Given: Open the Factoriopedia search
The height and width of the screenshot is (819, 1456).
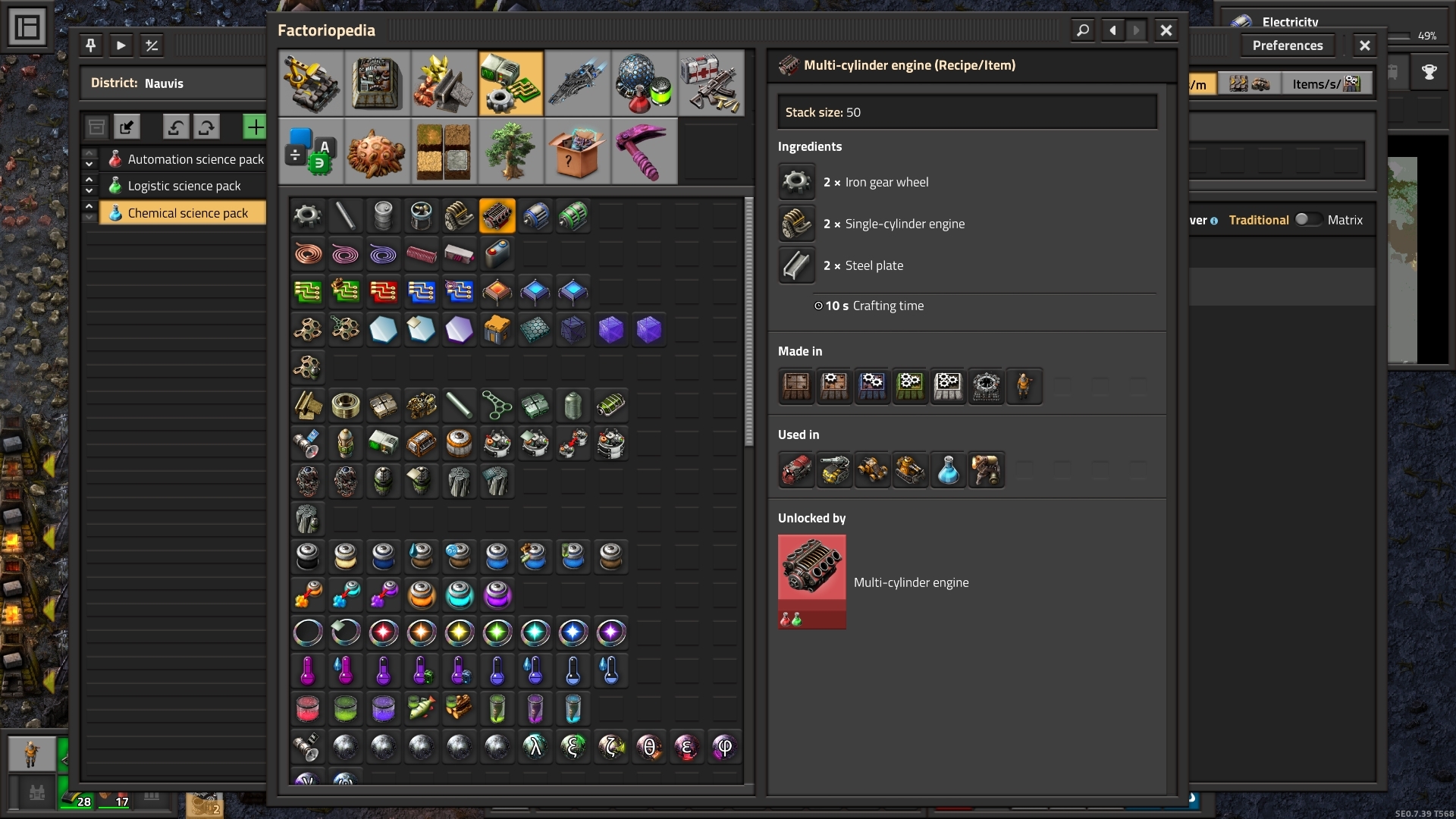Looking at the screenshot, I should tap(1083, 30).
